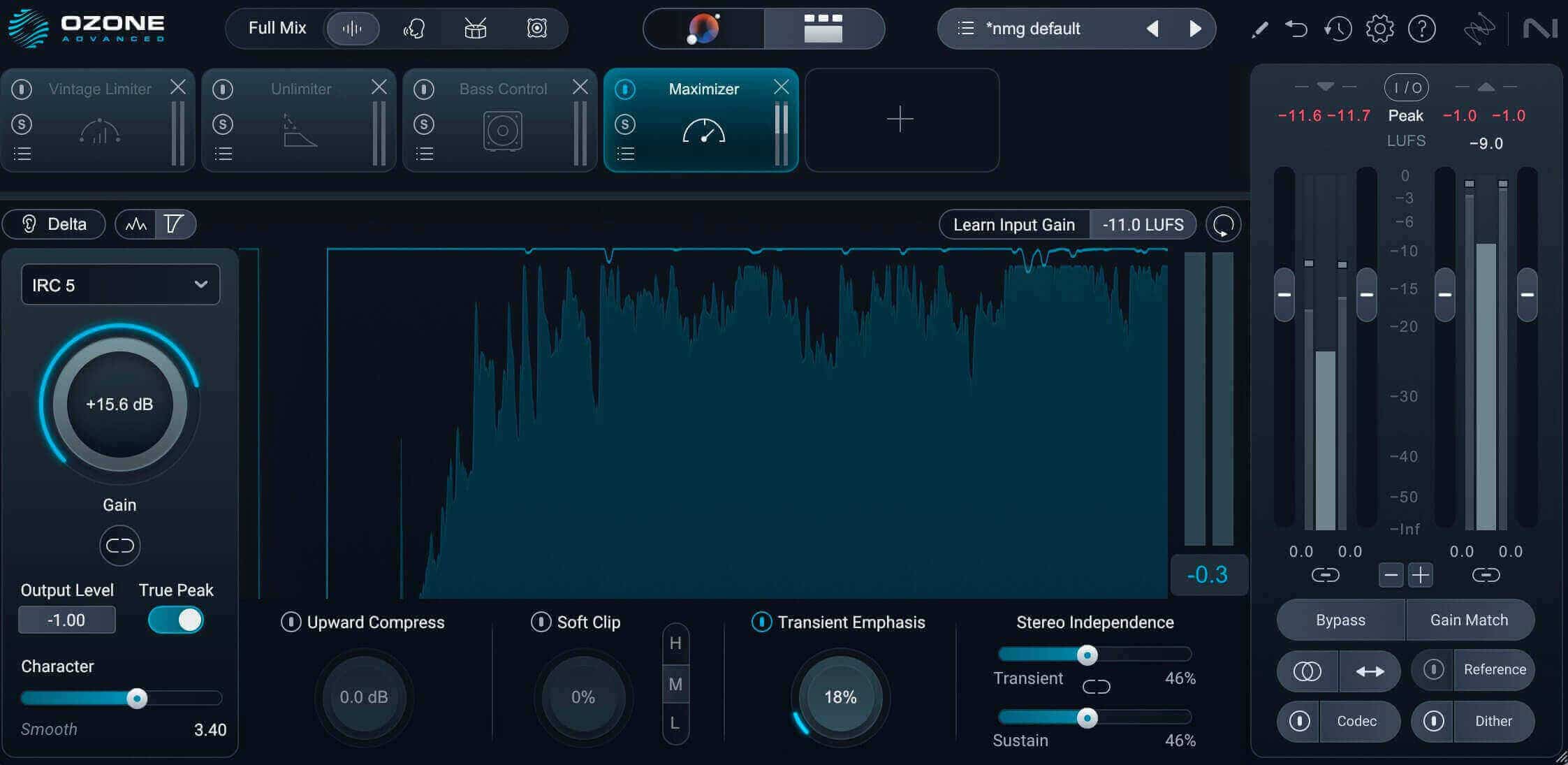
Task: Select the Full Mix waveform focus icon
Action: (x=353, y=29)
